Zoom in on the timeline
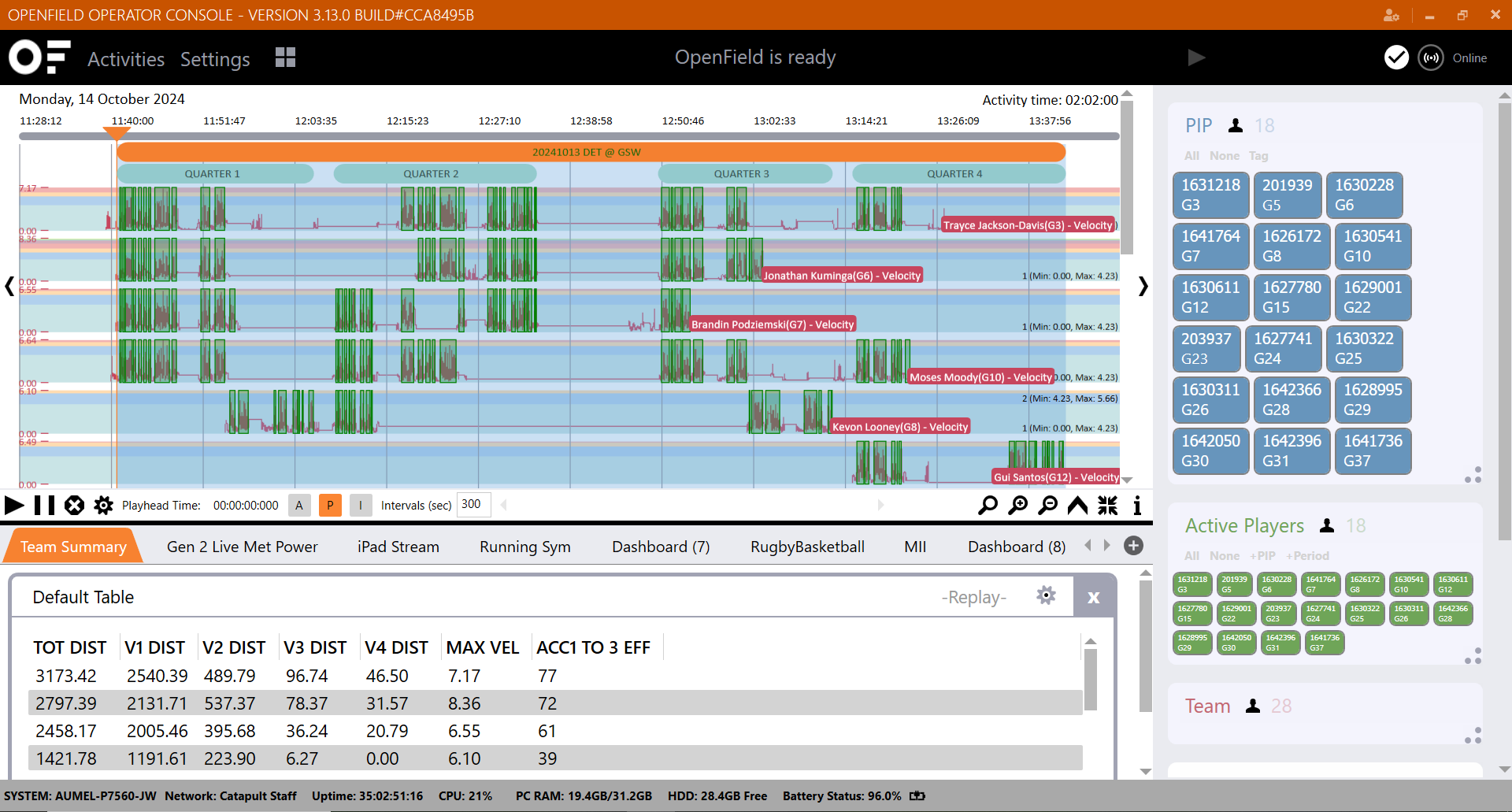 point(1018,505)
